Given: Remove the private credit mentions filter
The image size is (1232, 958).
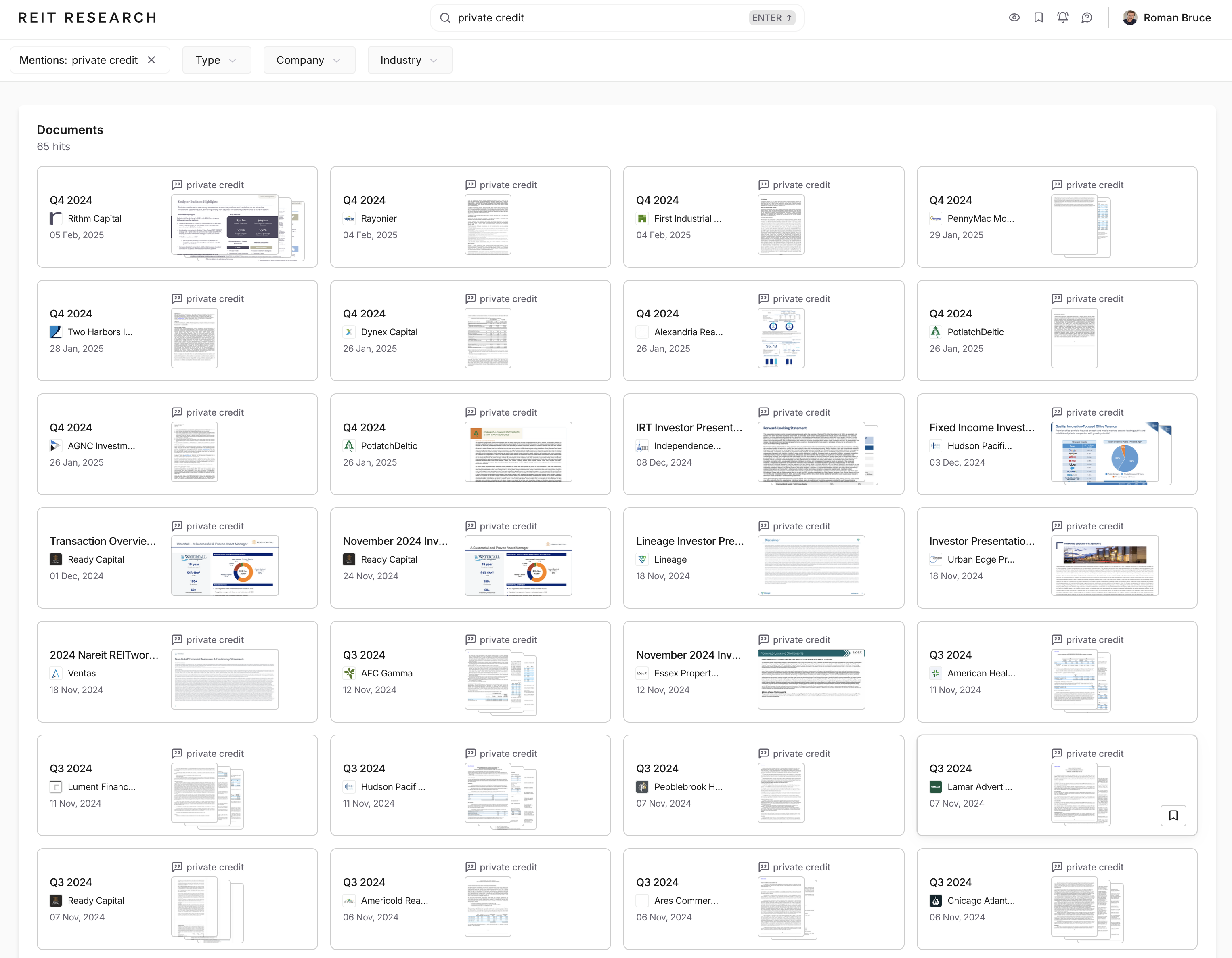Looking at the screenshot, I should coord(151,60).
